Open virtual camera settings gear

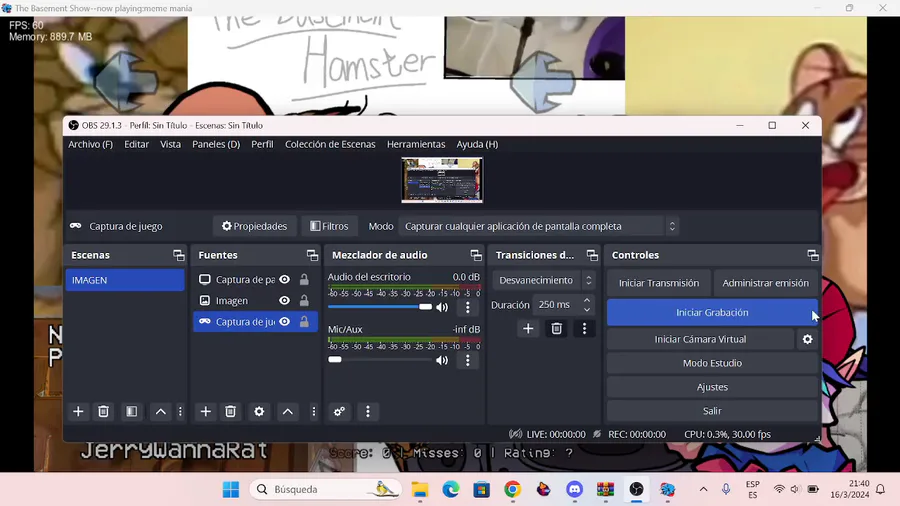[x=808, y=339]
